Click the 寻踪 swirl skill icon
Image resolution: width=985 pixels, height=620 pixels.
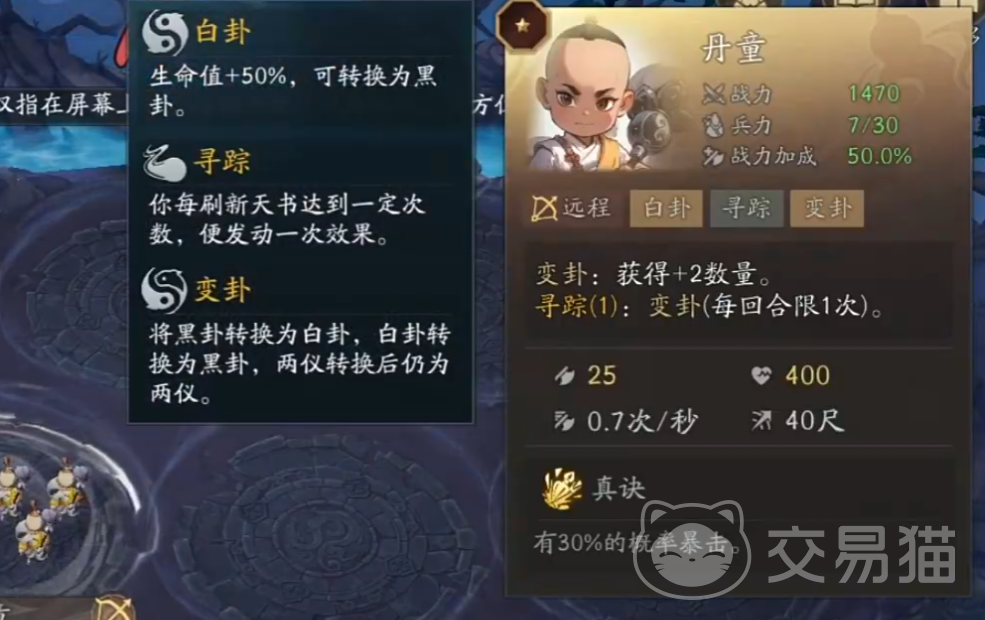(165, 163)
